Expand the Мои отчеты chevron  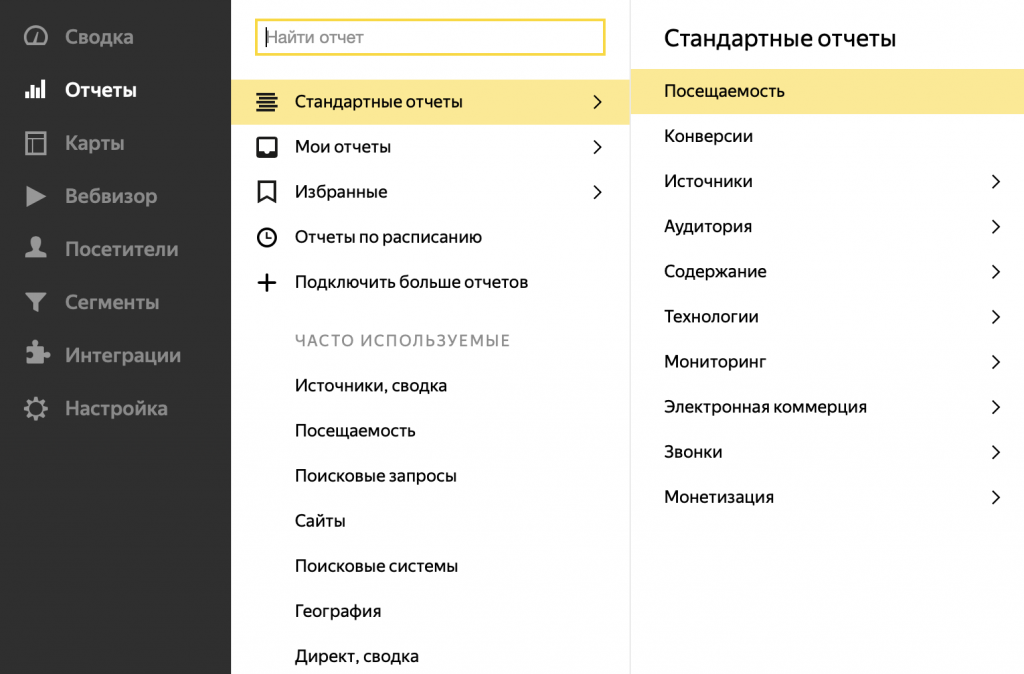click(x=597, y=147)
